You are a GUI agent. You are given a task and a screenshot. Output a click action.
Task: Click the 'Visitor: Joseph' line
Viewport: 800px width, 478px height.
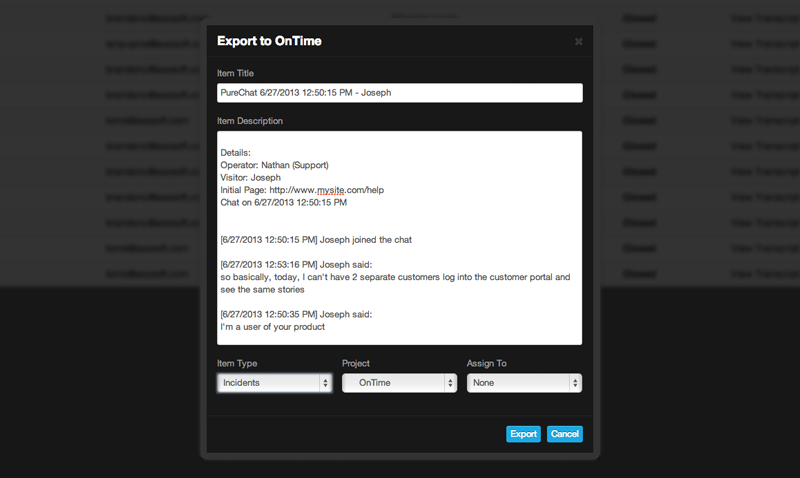(x=251, y=178)
